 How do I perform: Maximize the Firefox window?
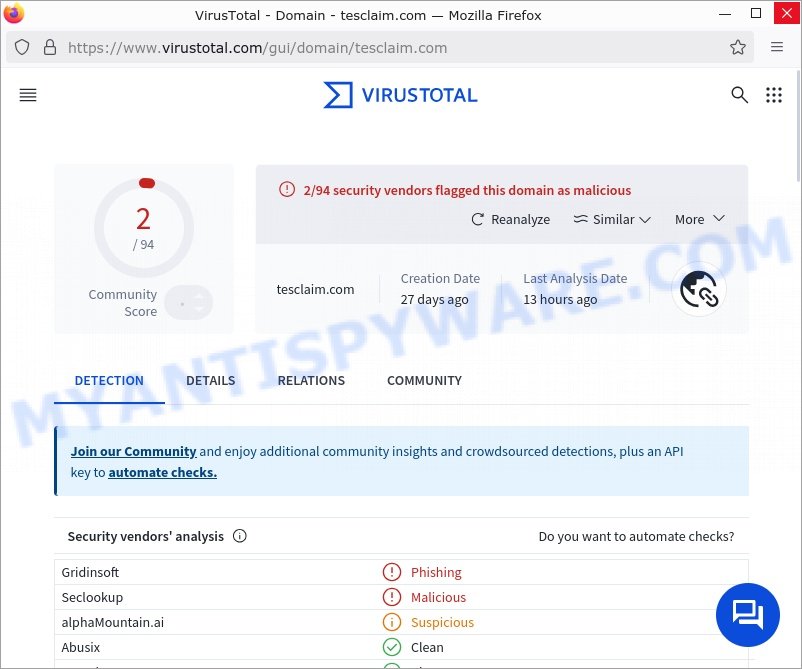pos(755,13)
